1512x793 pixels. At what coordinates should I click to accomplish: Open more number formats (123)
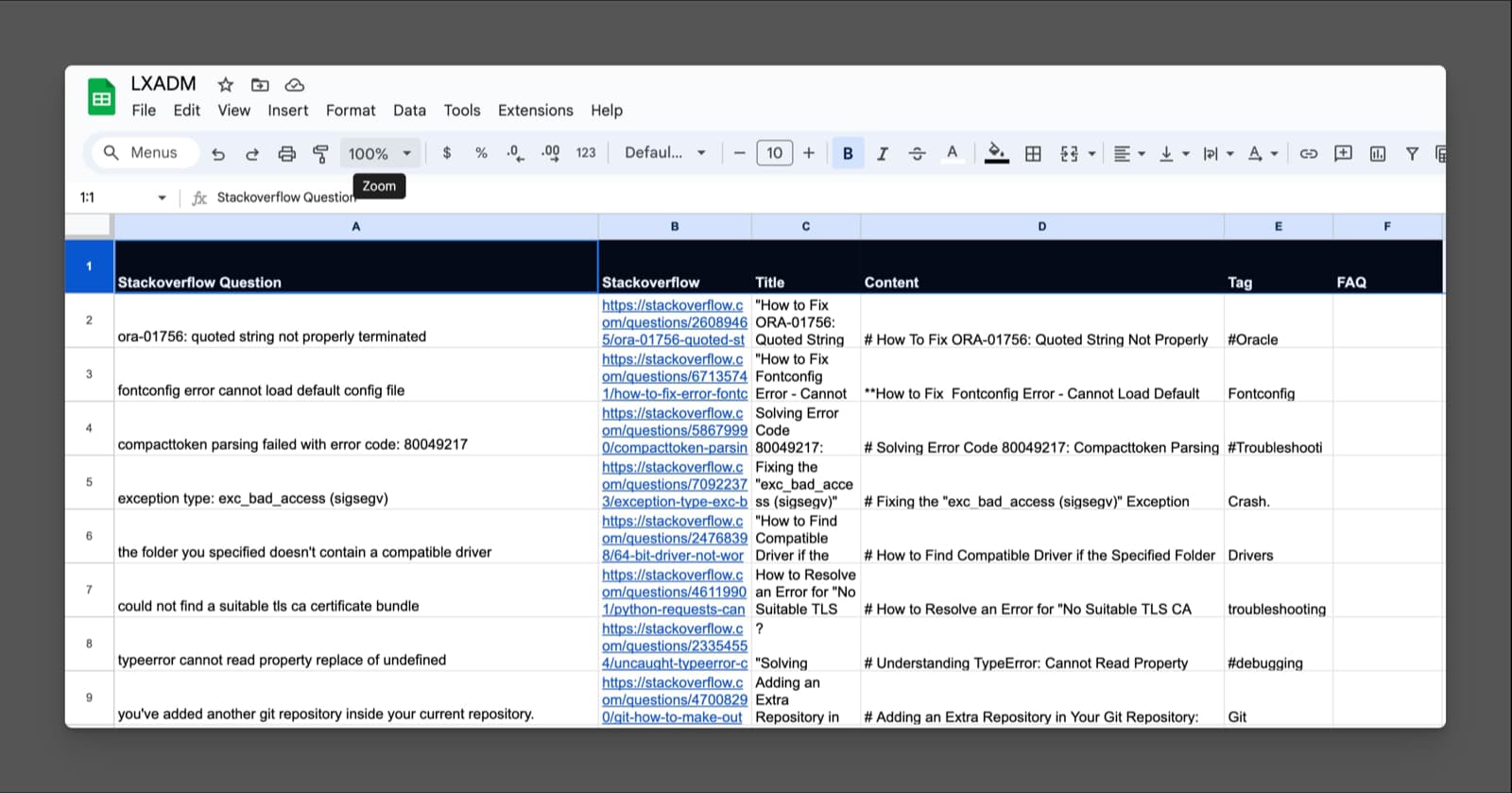[x=586, y=152]
